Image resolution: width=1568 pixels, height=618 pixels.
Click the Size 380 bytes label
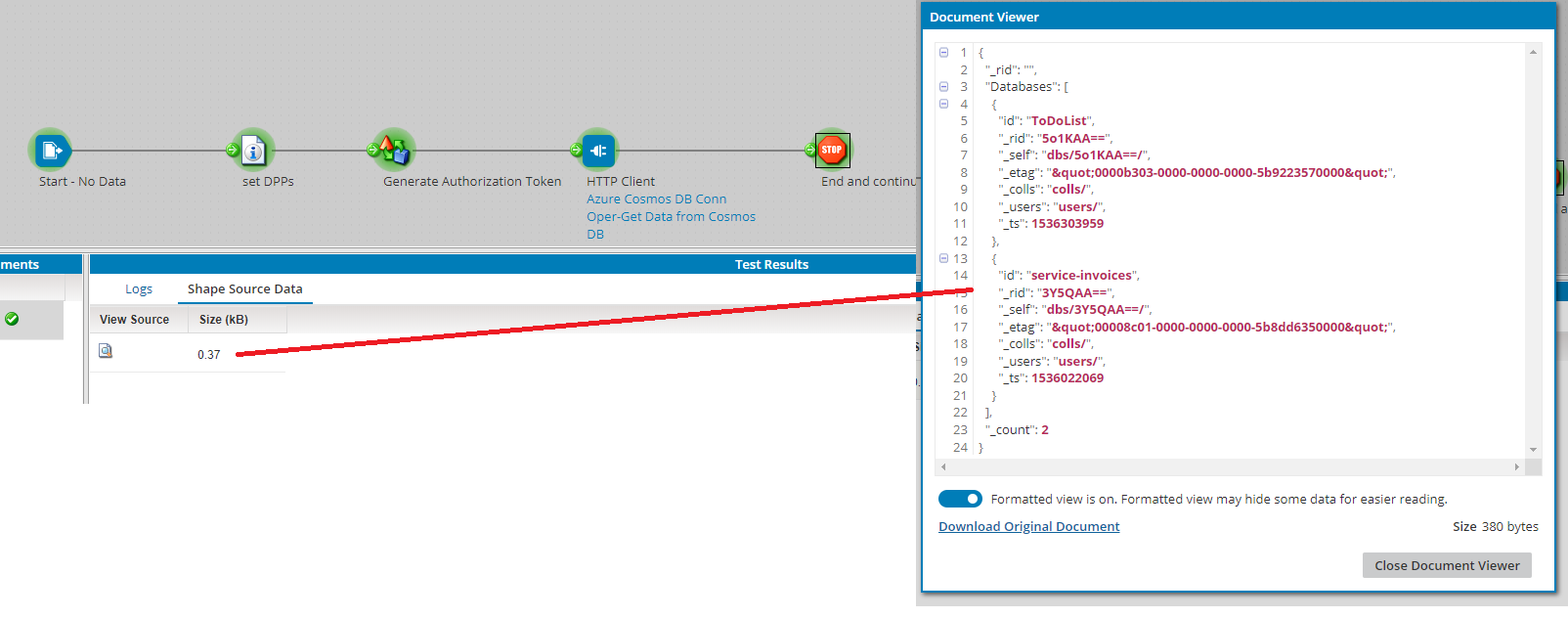coord(1496,526)
